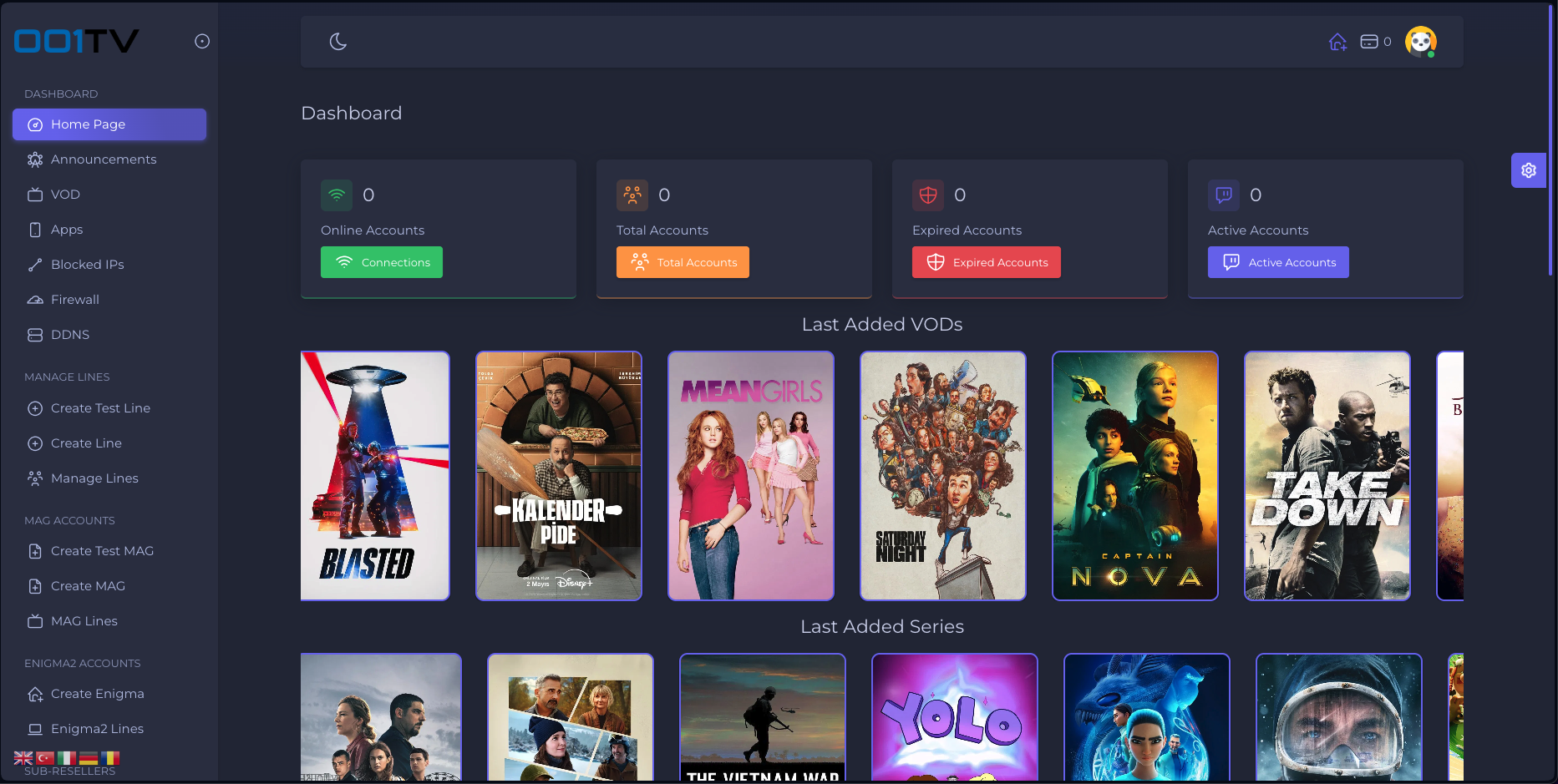Click the credits card icon in the top bar
Screen dimensions: 1558x784
tap(1368, 42)
